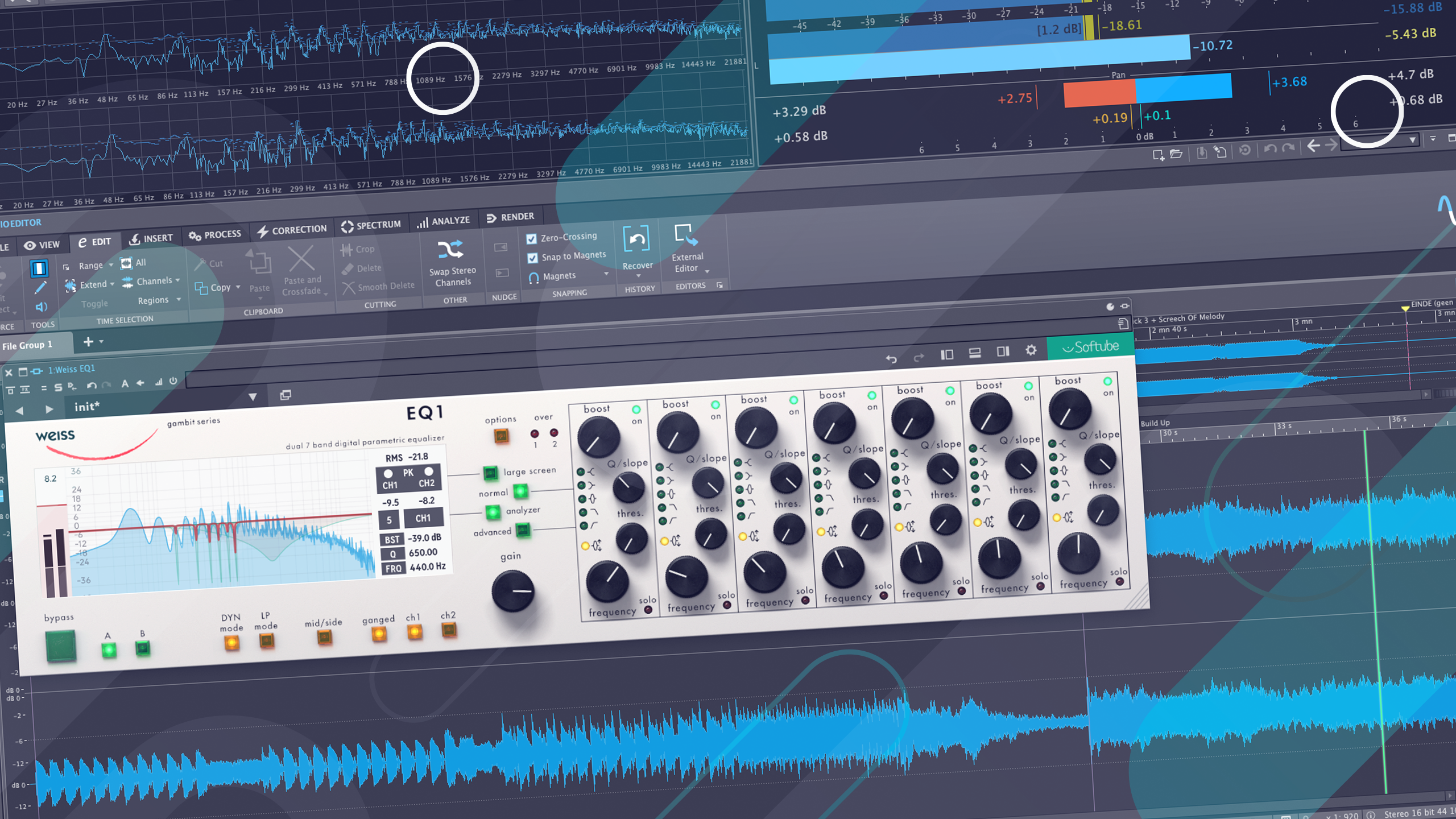1456x819 pixels.
Task: Go to next preset arrow
Action: pyautogui.click(x=49, y=409)
